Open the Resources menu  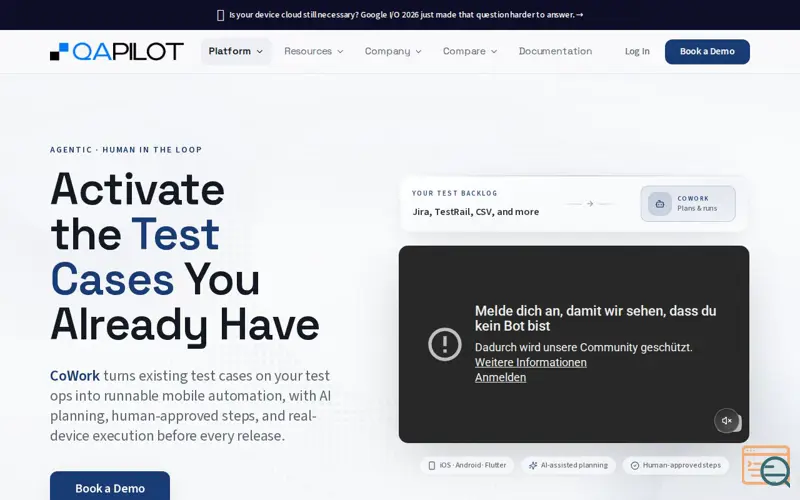click(x=314, y=52)
